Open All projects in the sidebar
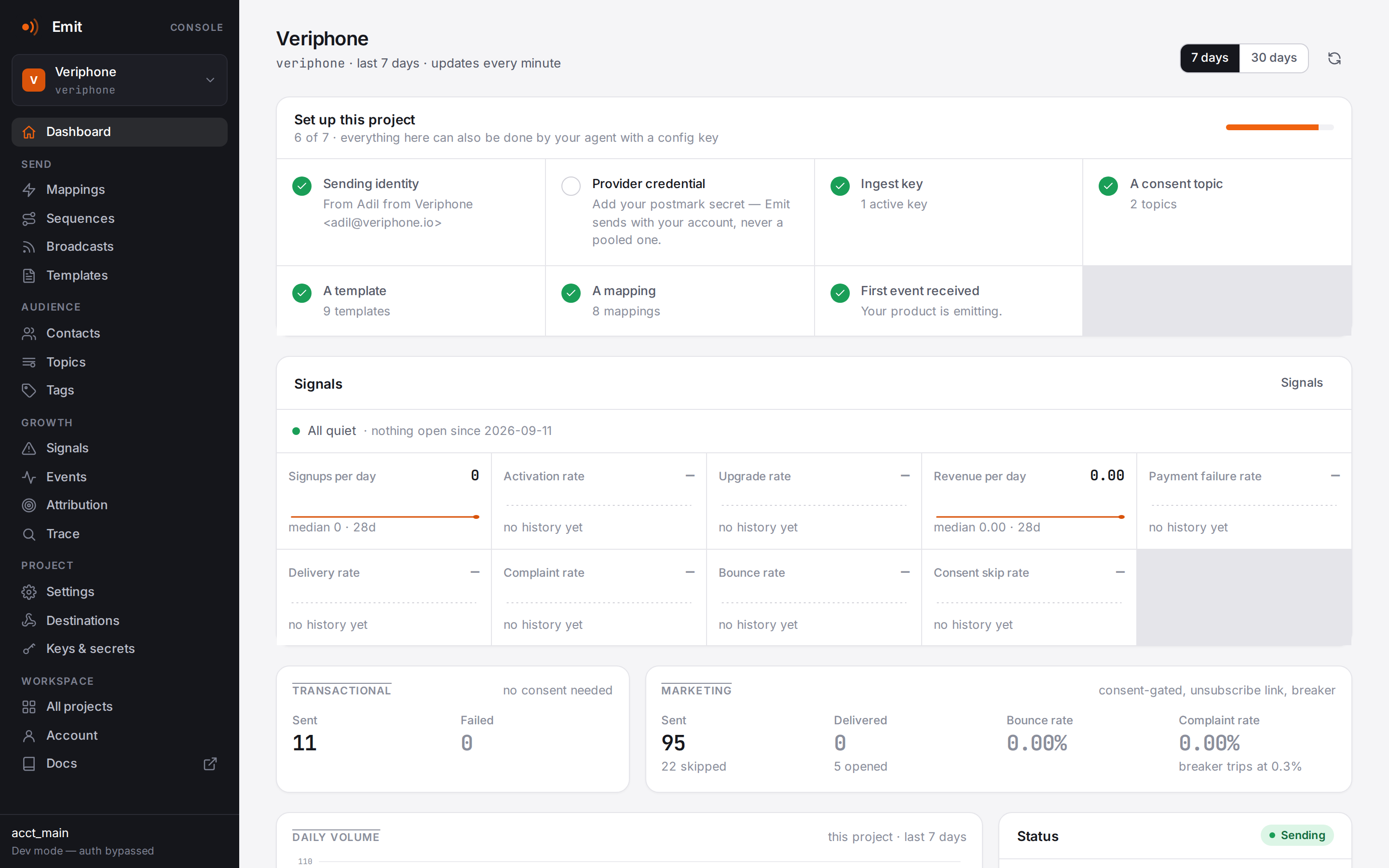The image size is (1389, 868). click(x=120, y=706)
